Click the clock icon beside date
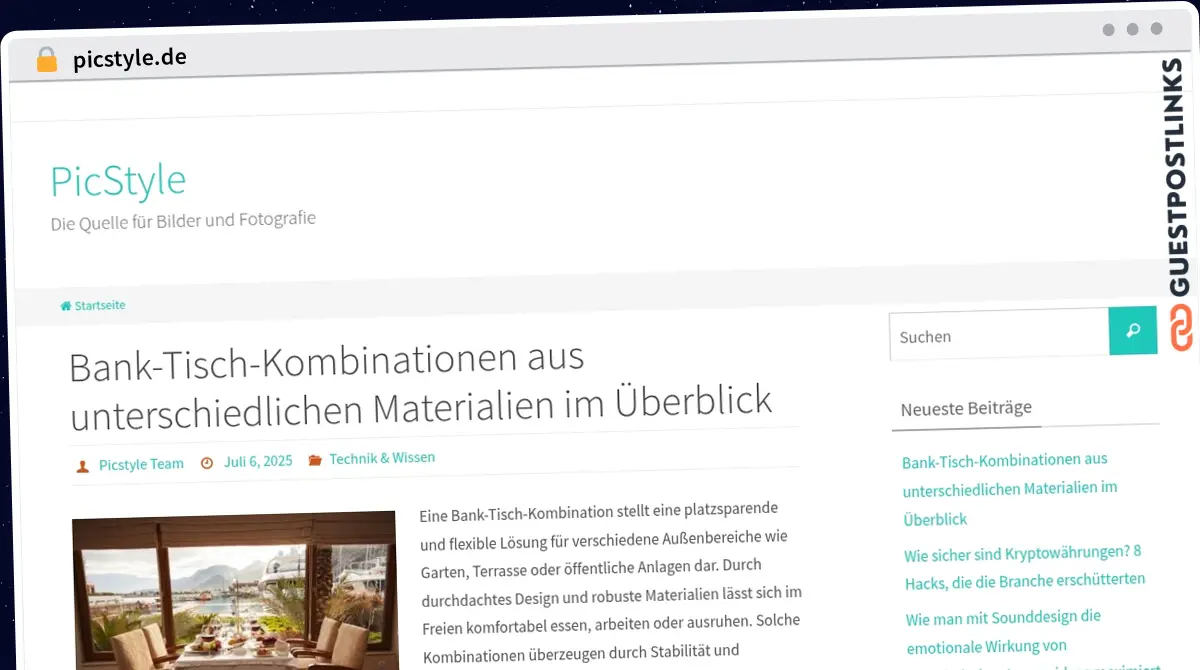This screenshot has height=670, width=1200. pos(207,462)
